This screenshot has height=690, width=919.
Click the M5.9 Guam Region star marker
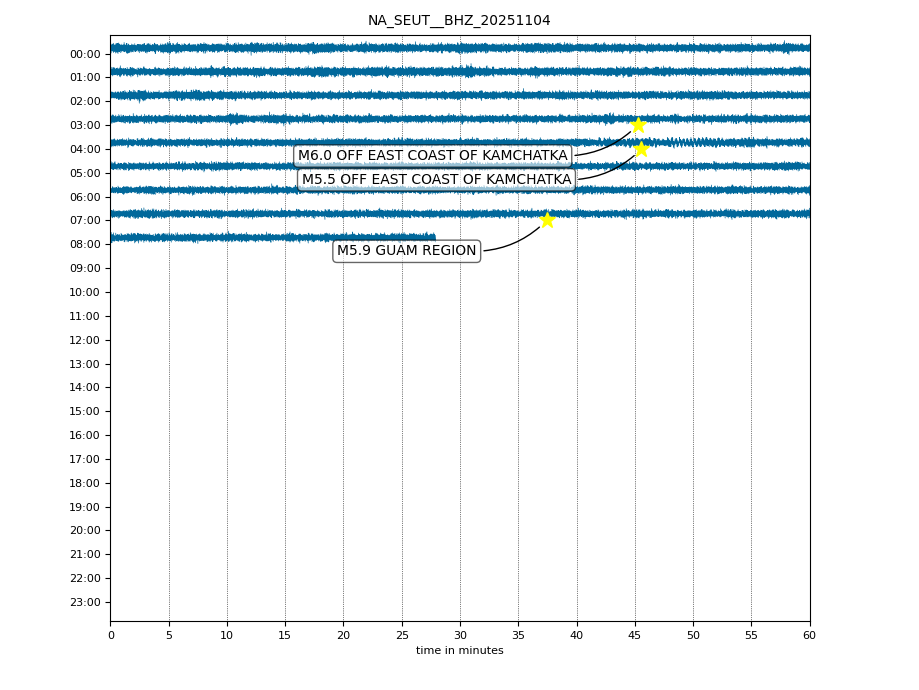point(547,220)
